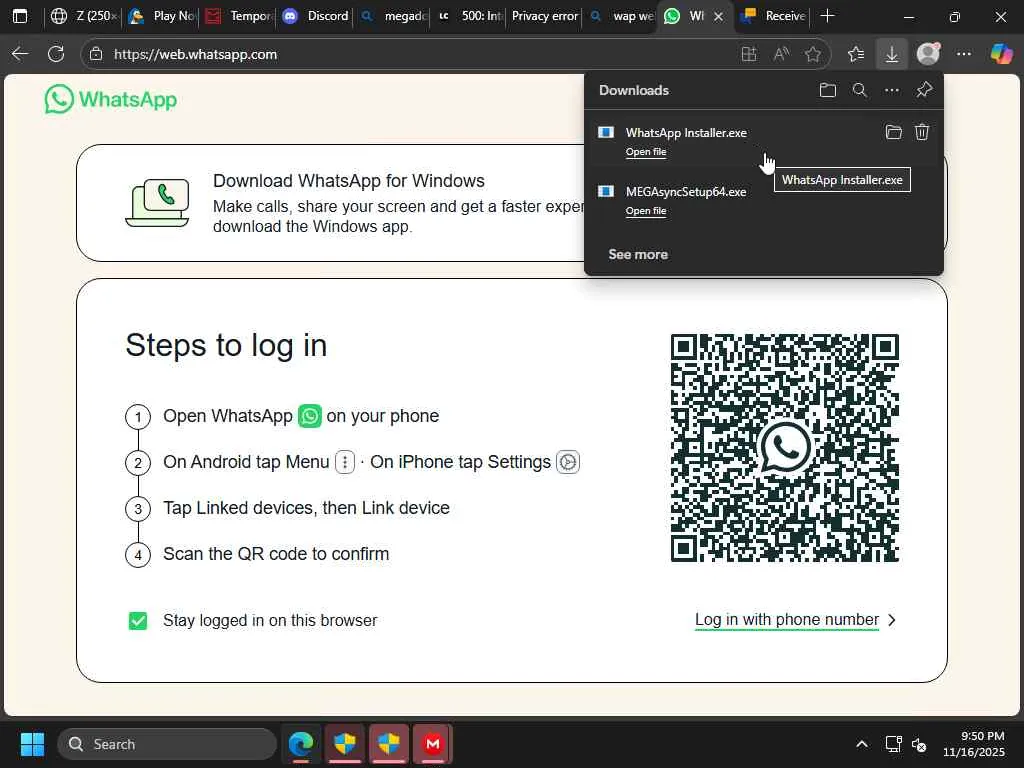Image resolution: width=1024 pixels, height=768 pixels.
Task: Switch to the Tempor mail tab
Action: (240, 16)
